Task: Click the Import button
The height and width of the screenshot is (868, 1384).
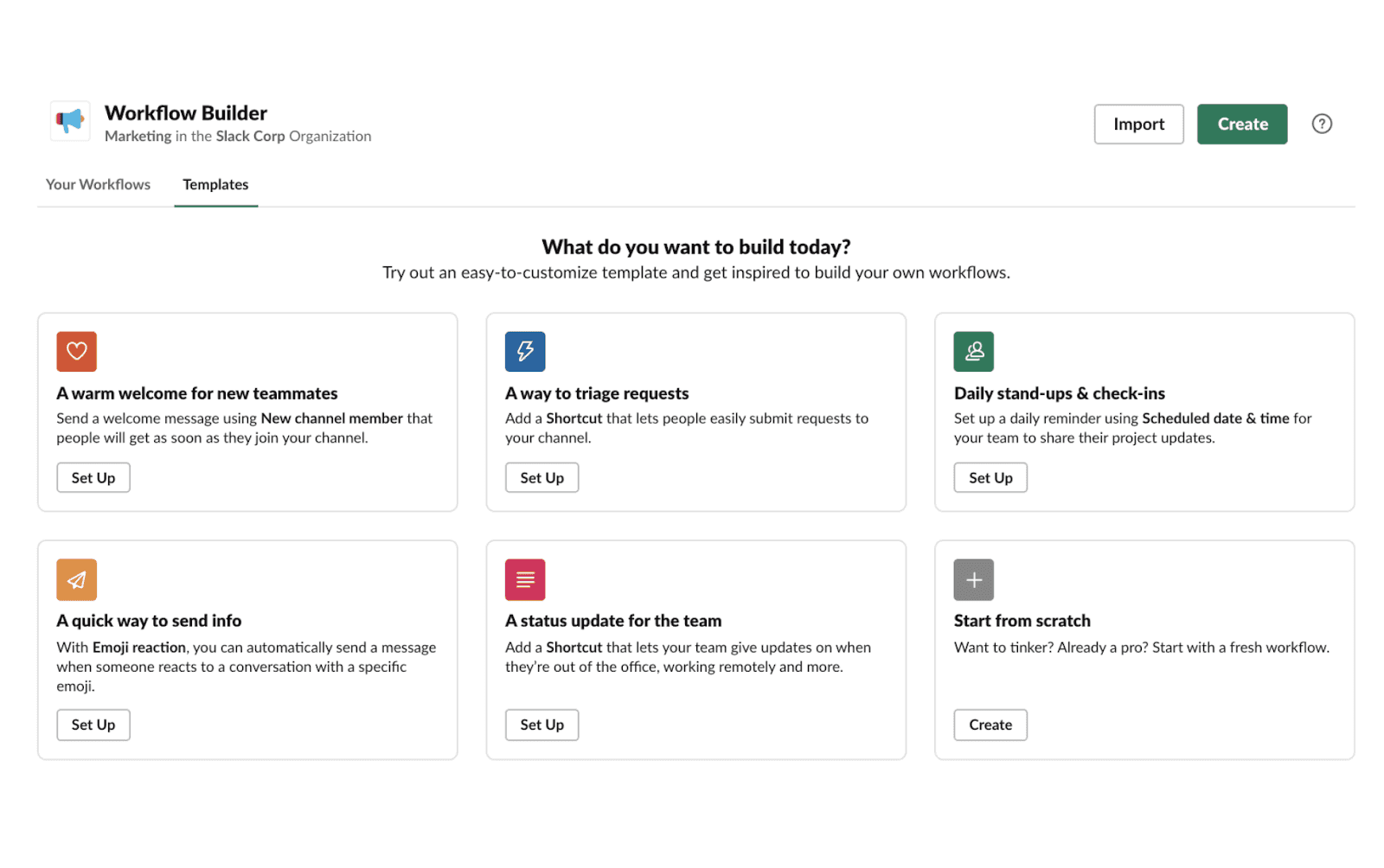Action: point(1138,124)
